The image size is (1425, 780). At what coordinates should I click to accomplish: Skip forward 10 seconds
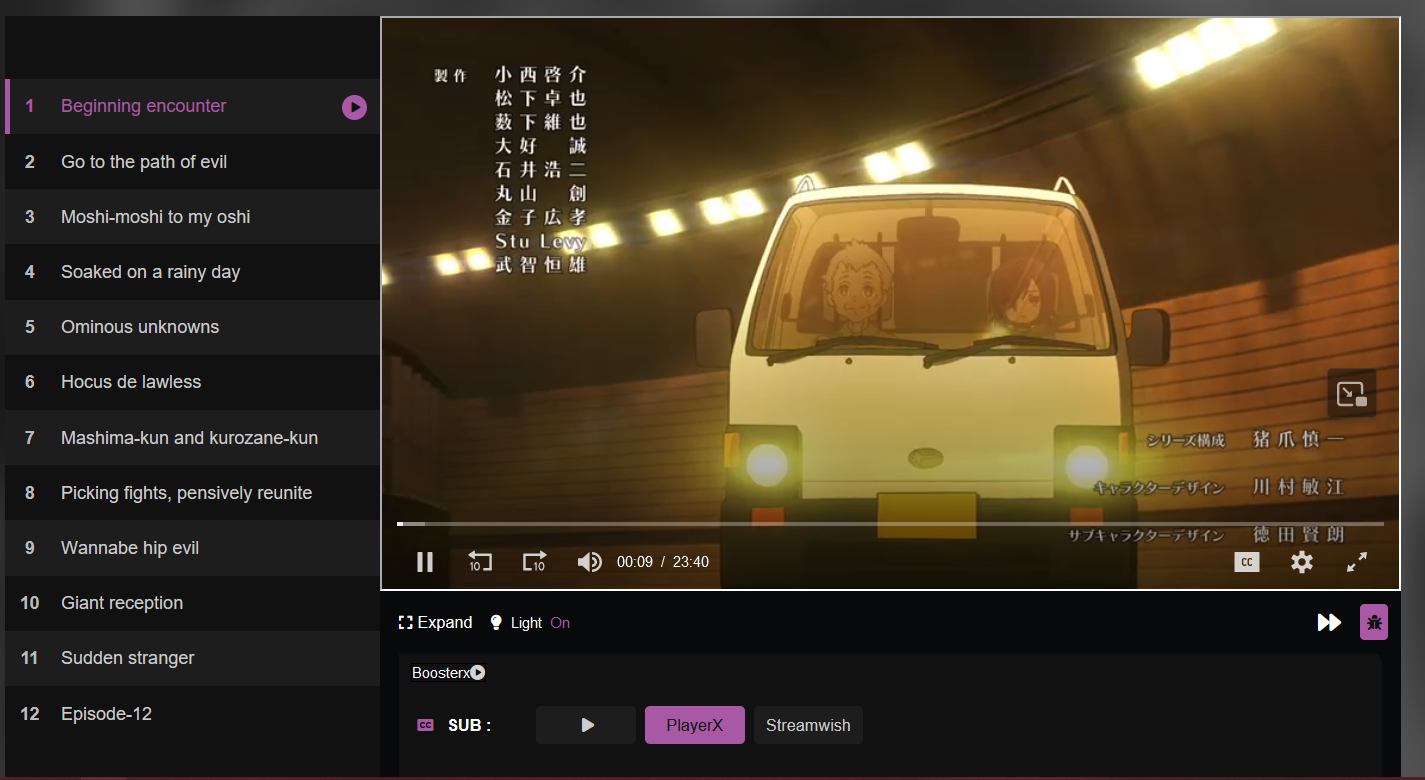point(534,562)
